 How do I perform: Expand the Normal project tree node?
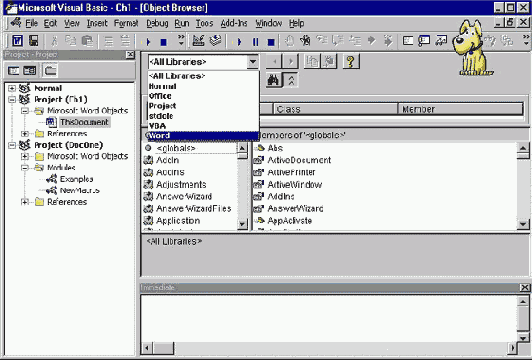coord(12,88)
